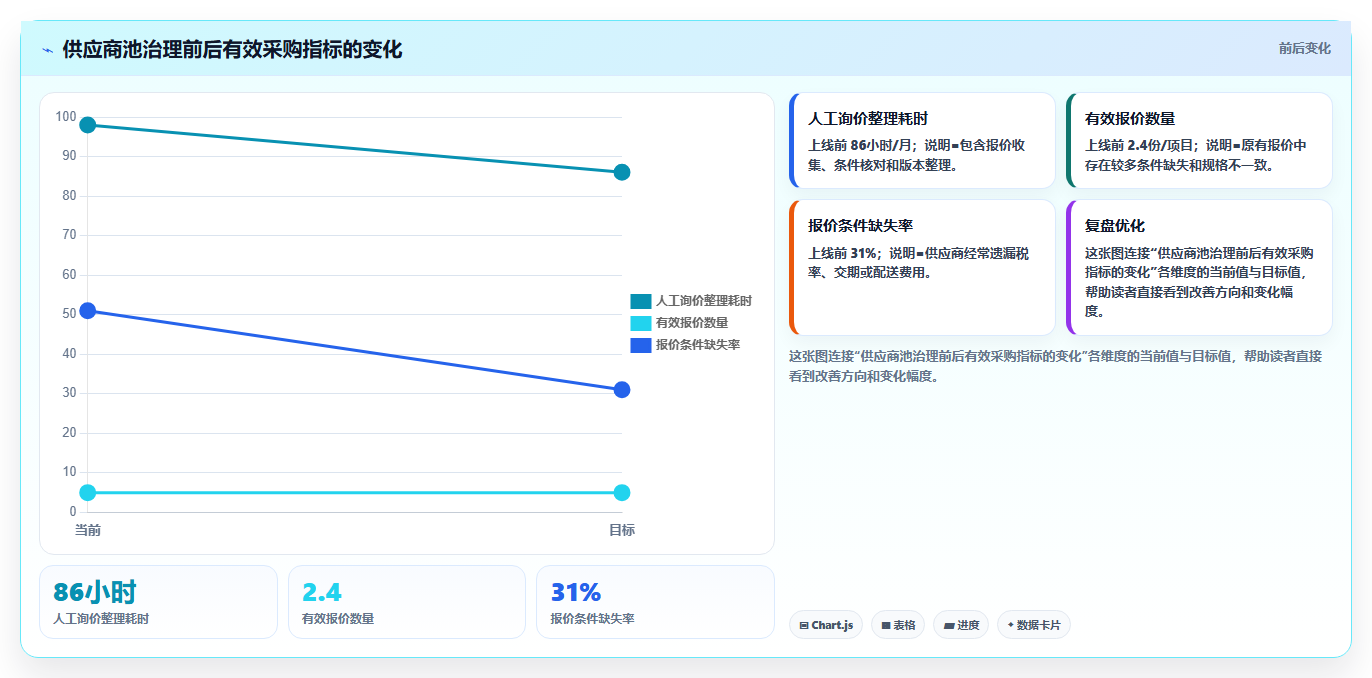Image resolution: width=1372 pixels, height=678 pixels.
Task: Click the icon in 表格 chip
Action: 886,626
